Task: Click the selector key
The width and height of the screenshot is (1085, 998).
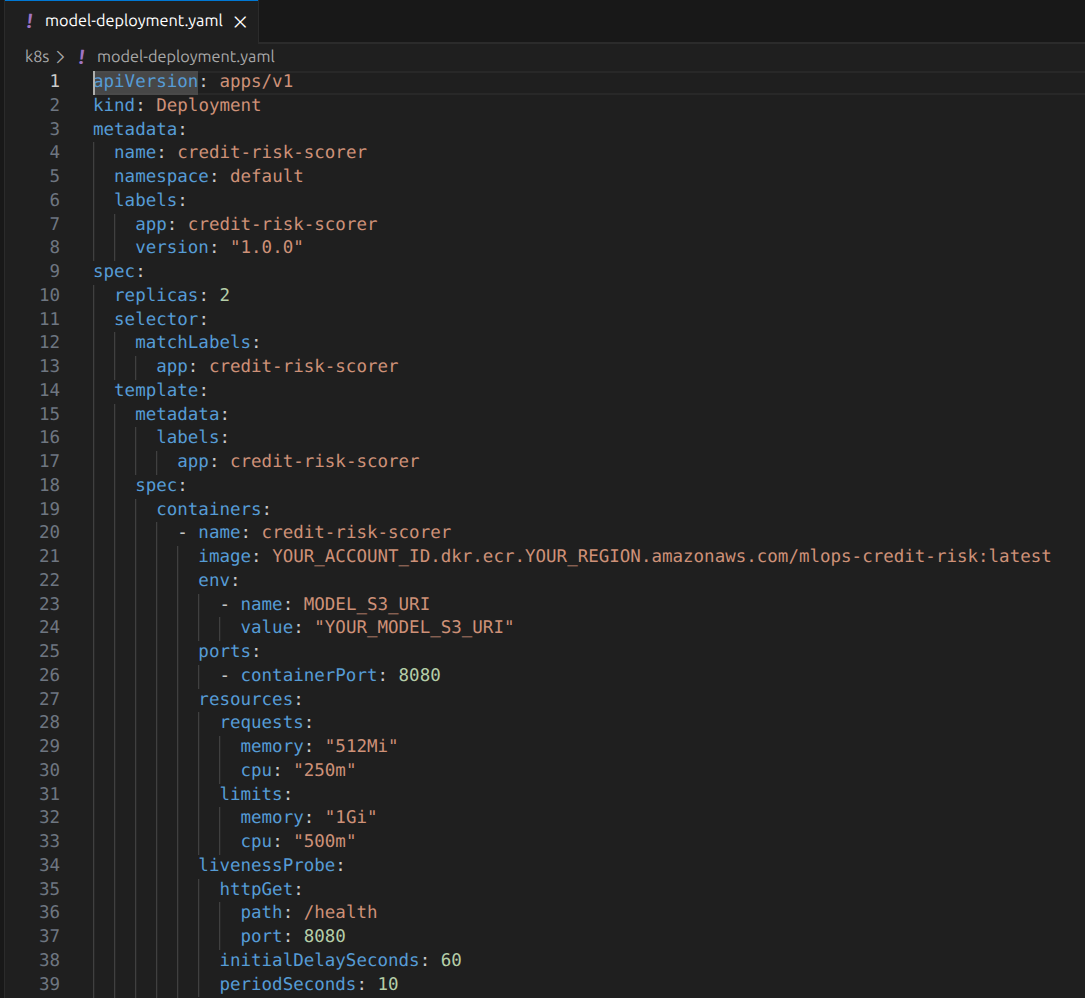Action: click(156, 319)
